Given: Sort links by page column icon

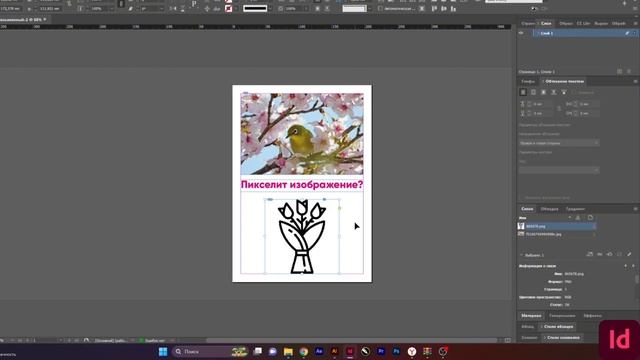Looking at the screenshot, I should pos(590,218).
